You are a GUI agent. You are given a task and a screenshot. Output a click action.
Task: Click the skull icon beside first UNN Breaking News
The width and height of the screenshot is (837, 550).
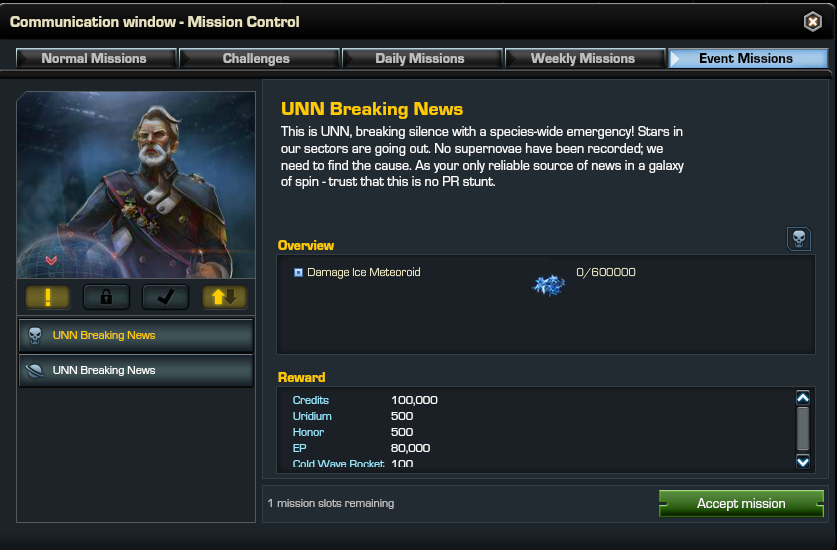point(35,335)
